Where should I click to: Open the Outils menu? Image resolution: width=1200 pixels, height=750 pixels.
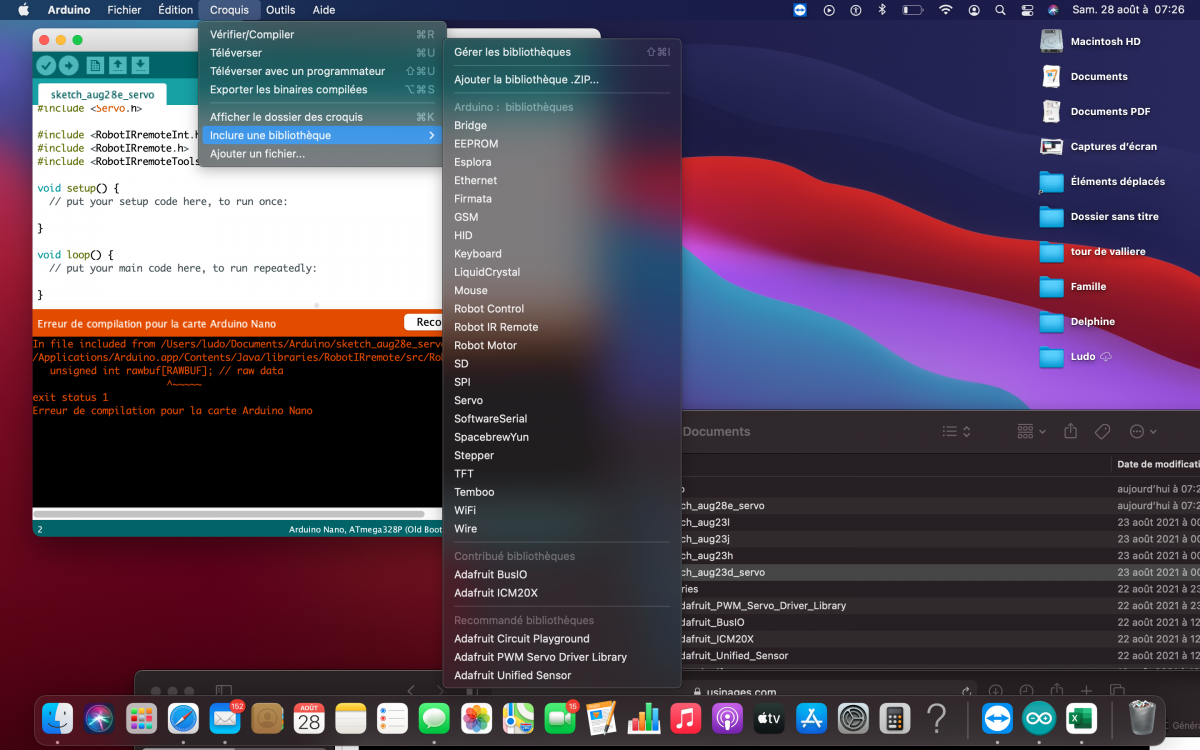[x=280, y=10]
